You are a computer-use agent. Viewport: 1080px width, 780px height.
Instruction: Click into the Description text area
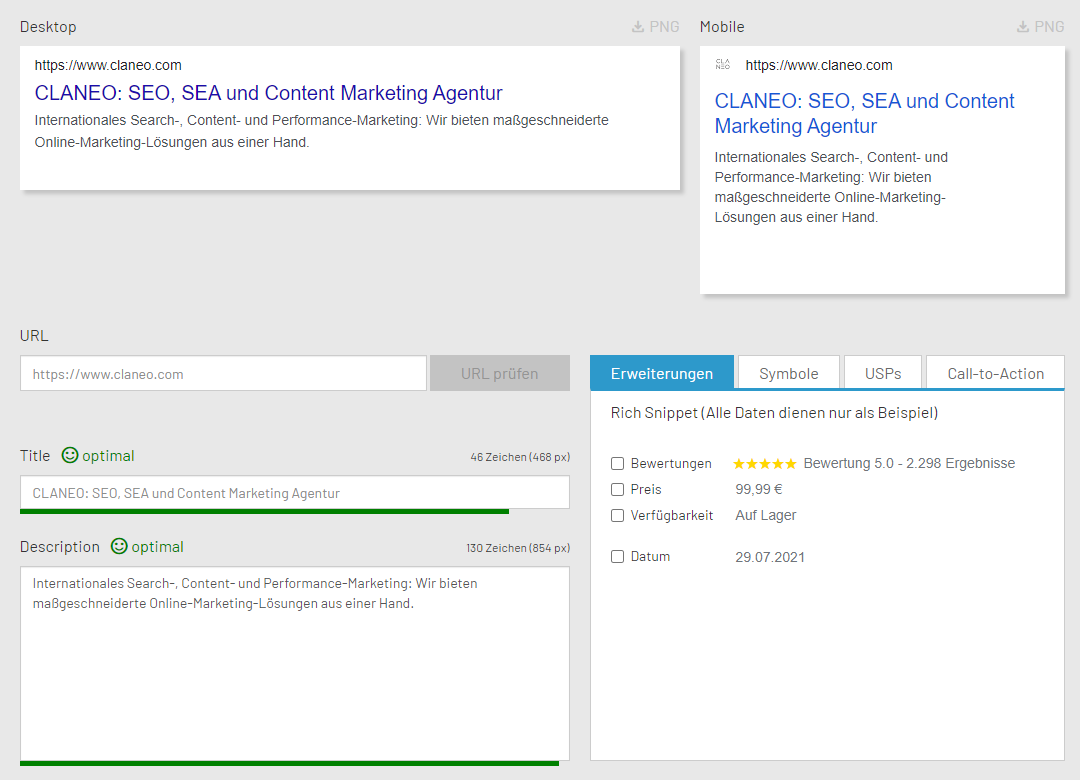click(x=295, y=664)
